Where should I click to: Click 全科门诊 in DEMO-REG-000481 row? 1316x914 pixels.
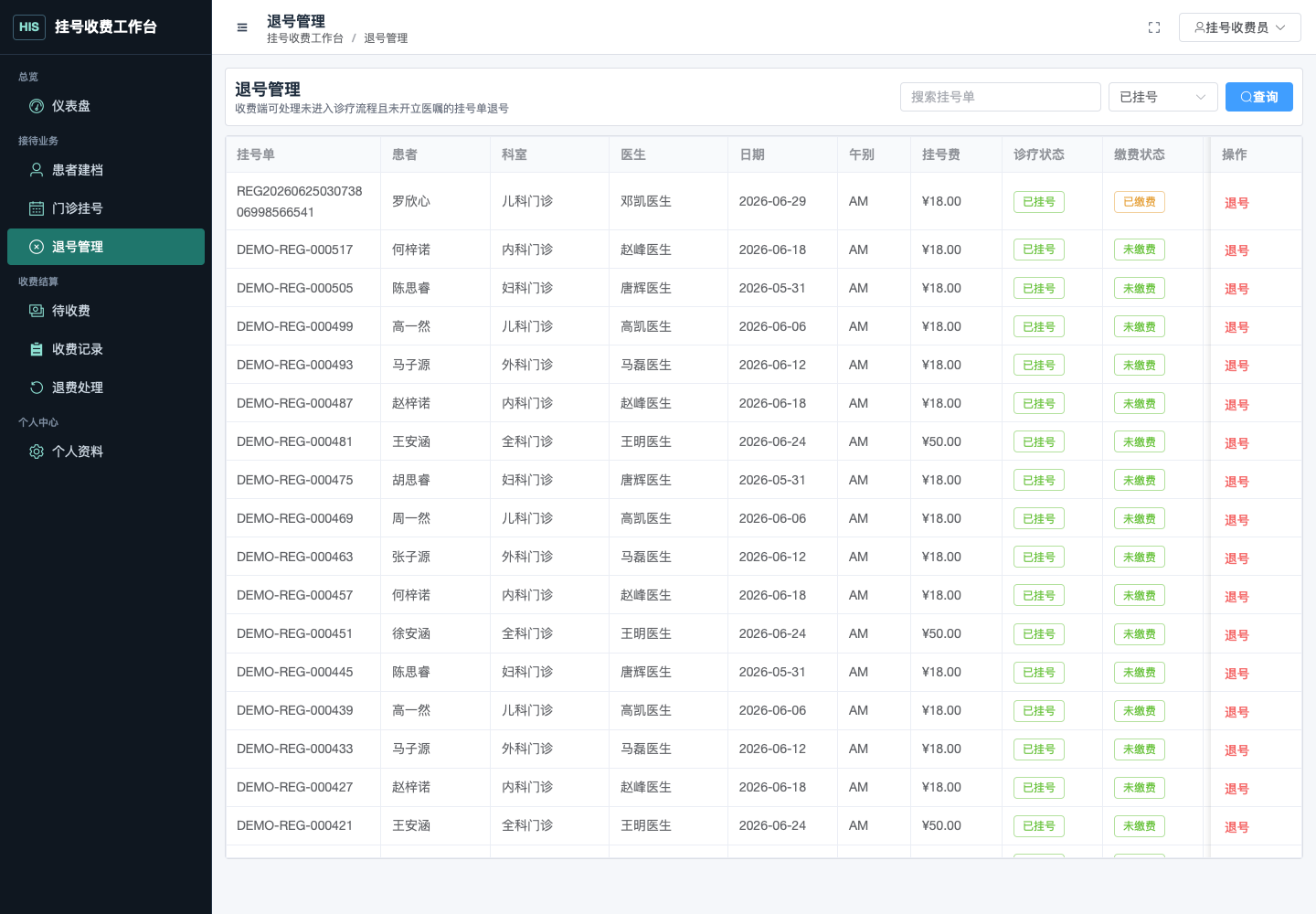click(x=527, y=441)
